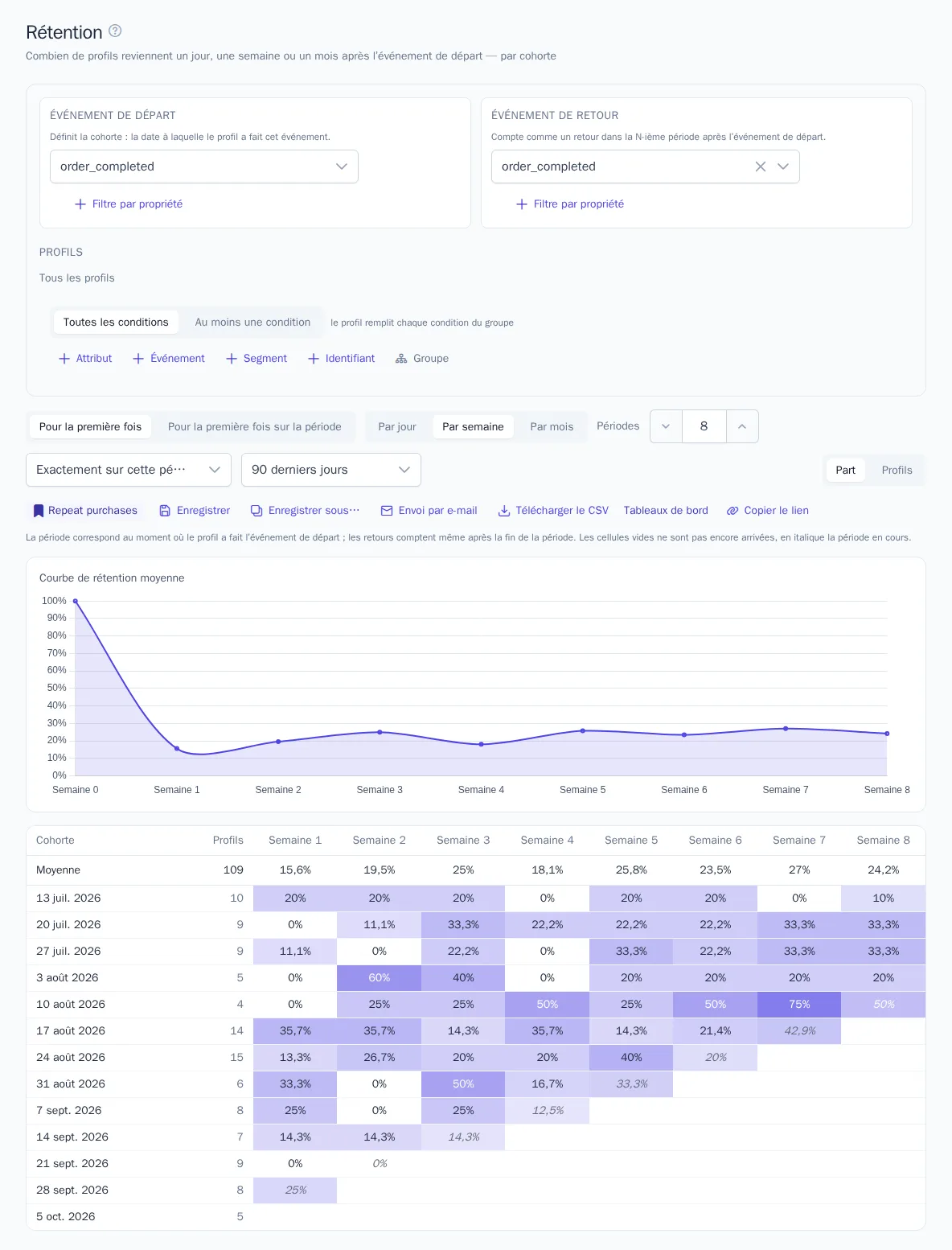
Task: Click the Télécharger le CSV download icon
Action: (x=504, y=511)
